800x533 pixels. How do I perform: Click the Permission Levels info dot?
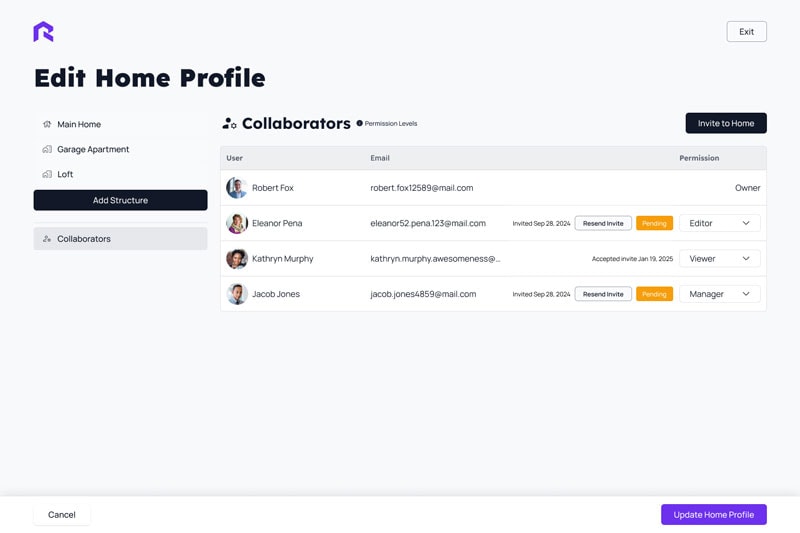(x=360, y=124)
